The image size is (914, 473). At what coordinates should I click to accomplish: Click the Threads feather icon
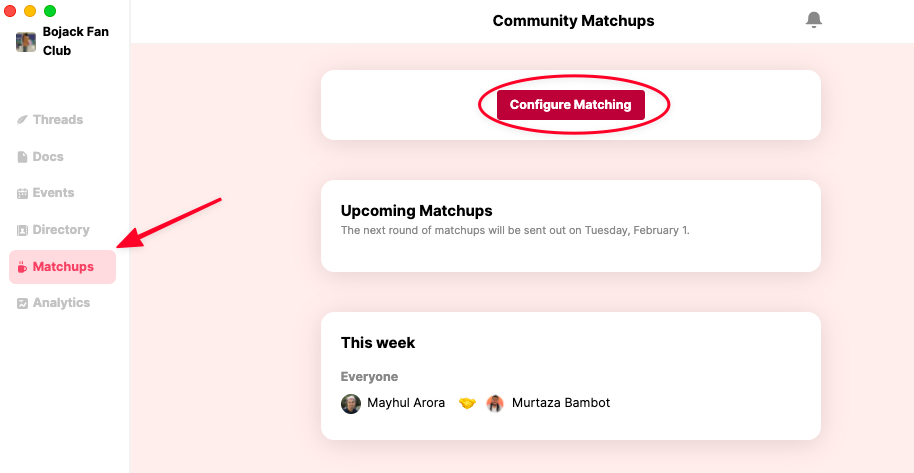point(22,120)
